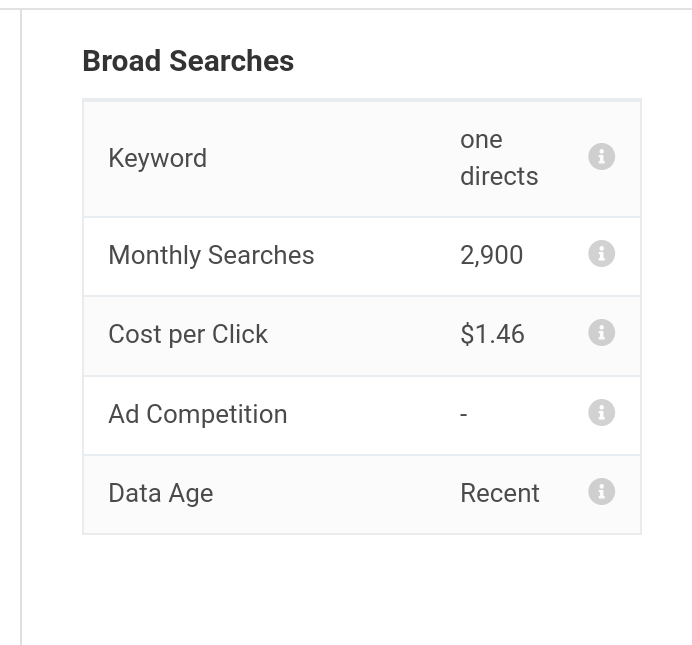Select the Keyword row label
The image size is (692, 645).
coord(158,158)
